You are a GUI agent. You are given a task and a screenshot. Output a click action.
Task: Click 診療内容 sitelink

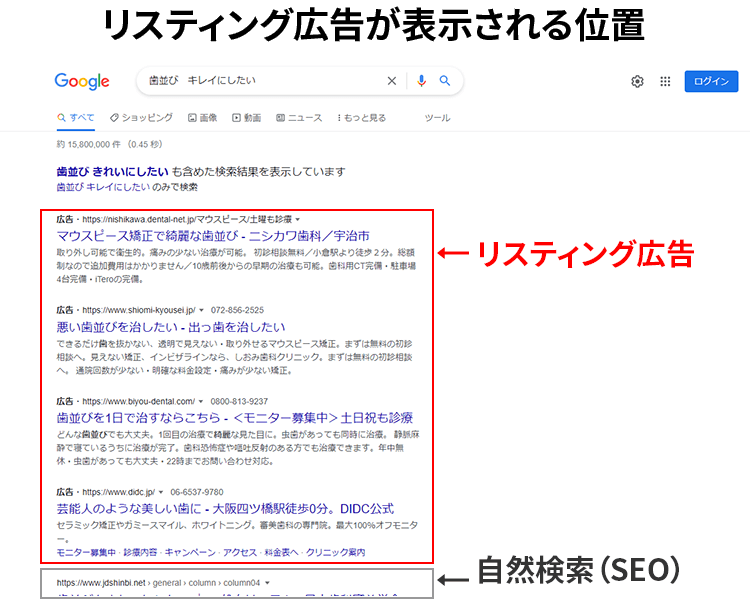tap(140, 553)
